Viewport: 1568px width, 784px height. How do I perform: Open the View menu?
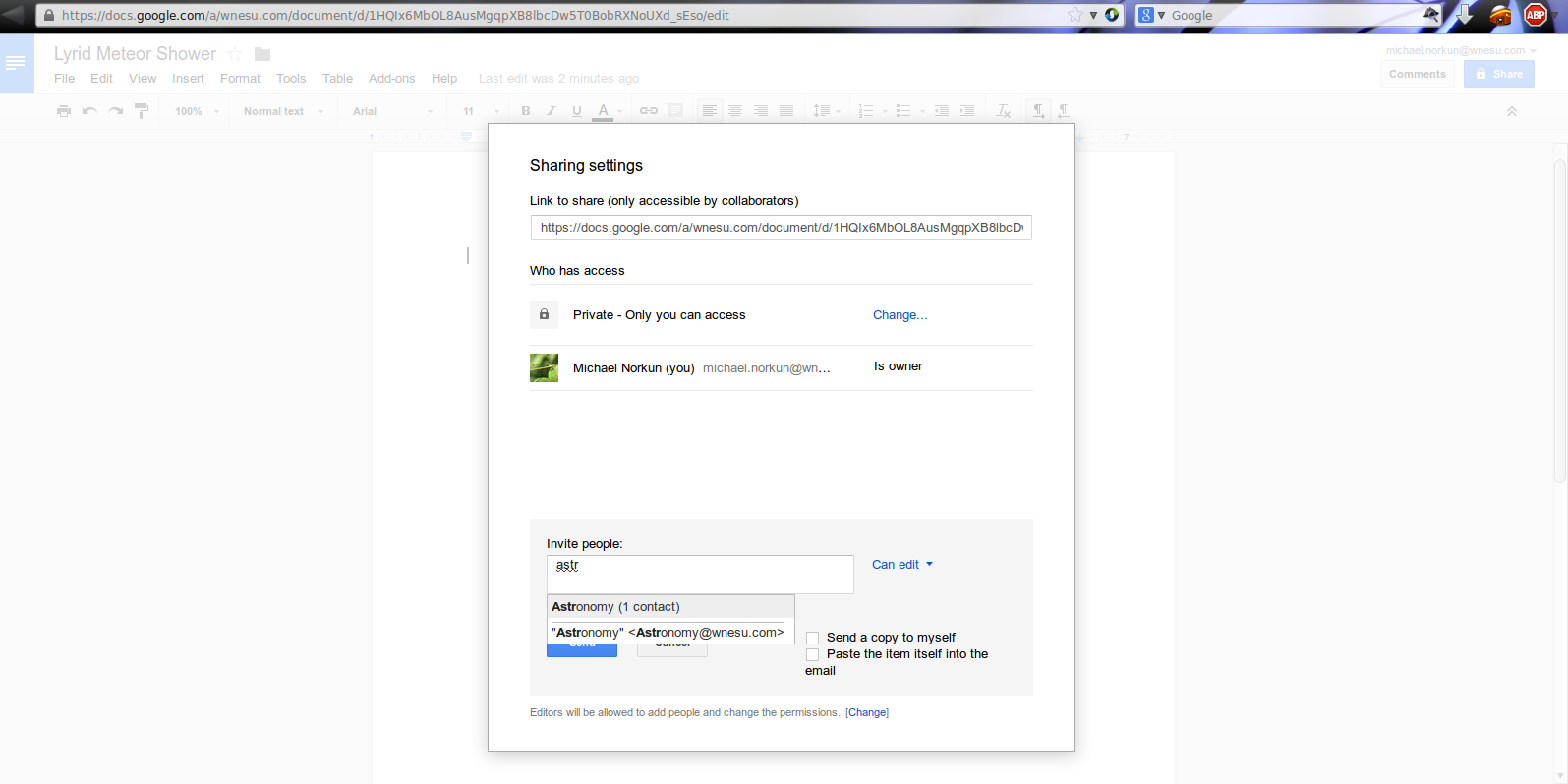click(x=143, y=79)
